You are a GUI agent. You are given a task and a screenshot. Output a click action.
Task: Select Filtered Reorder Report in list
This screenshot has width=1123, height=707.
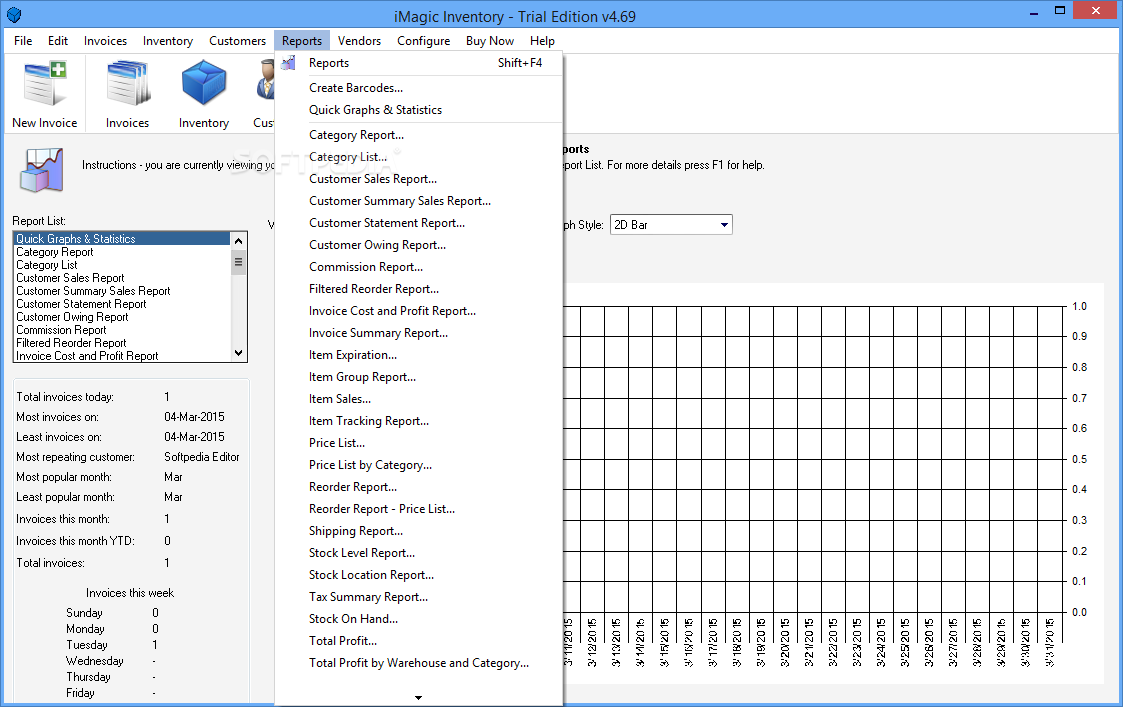pyautogui.click(x=122, y=343)
